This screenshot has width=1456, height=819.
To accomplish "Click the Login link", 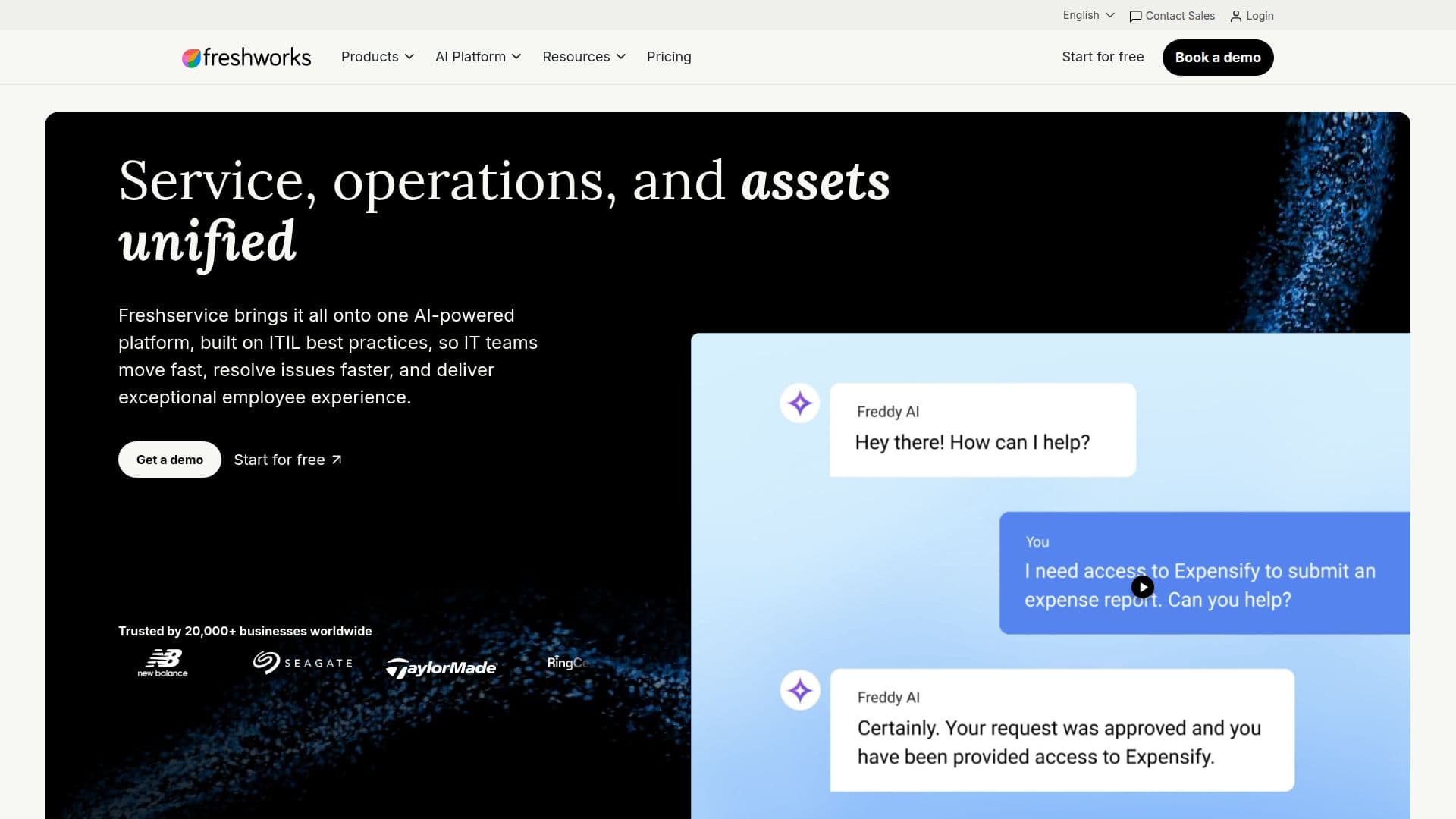I will coord(1252,16).
